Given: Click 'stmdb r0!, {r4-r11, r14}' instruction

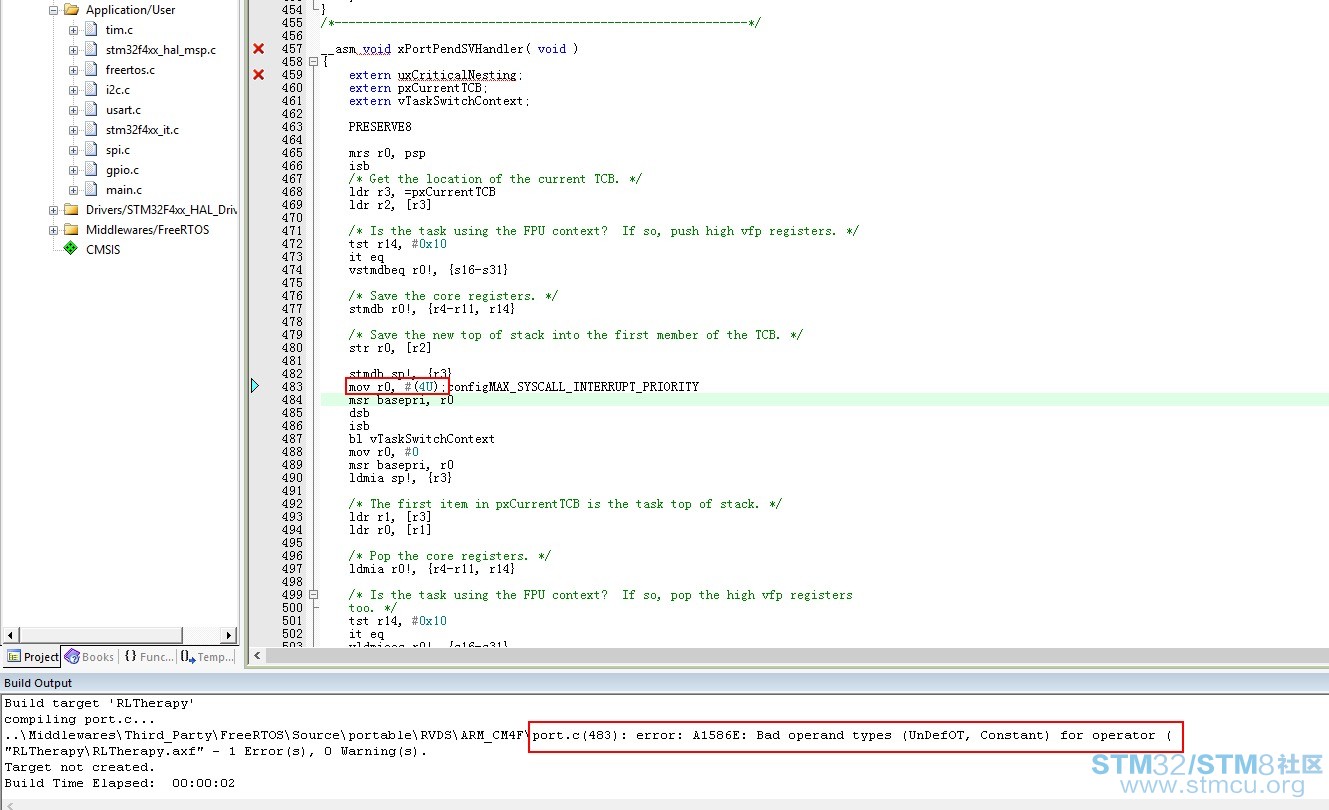Looking at the screenshot, I should pos(432,309).
